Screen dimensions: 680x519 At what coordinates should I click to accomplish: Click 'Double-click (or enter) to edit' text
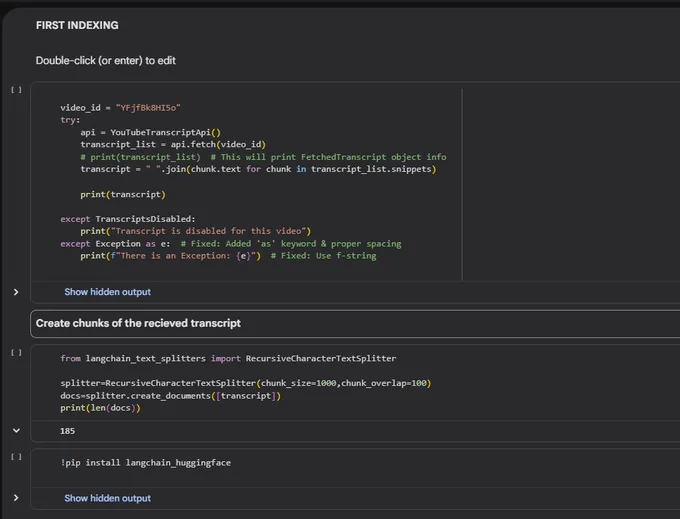pyautogui.click(x=105, y=61)
